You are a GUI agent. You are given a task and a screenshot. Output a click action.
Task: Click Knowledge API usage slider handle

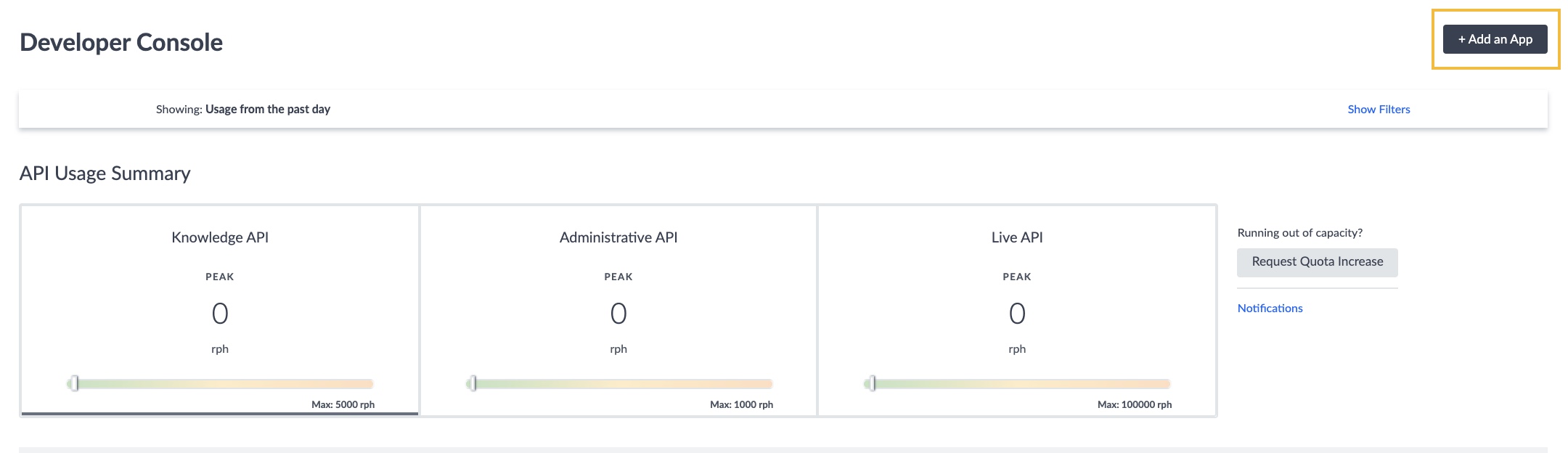click(74, 383)
